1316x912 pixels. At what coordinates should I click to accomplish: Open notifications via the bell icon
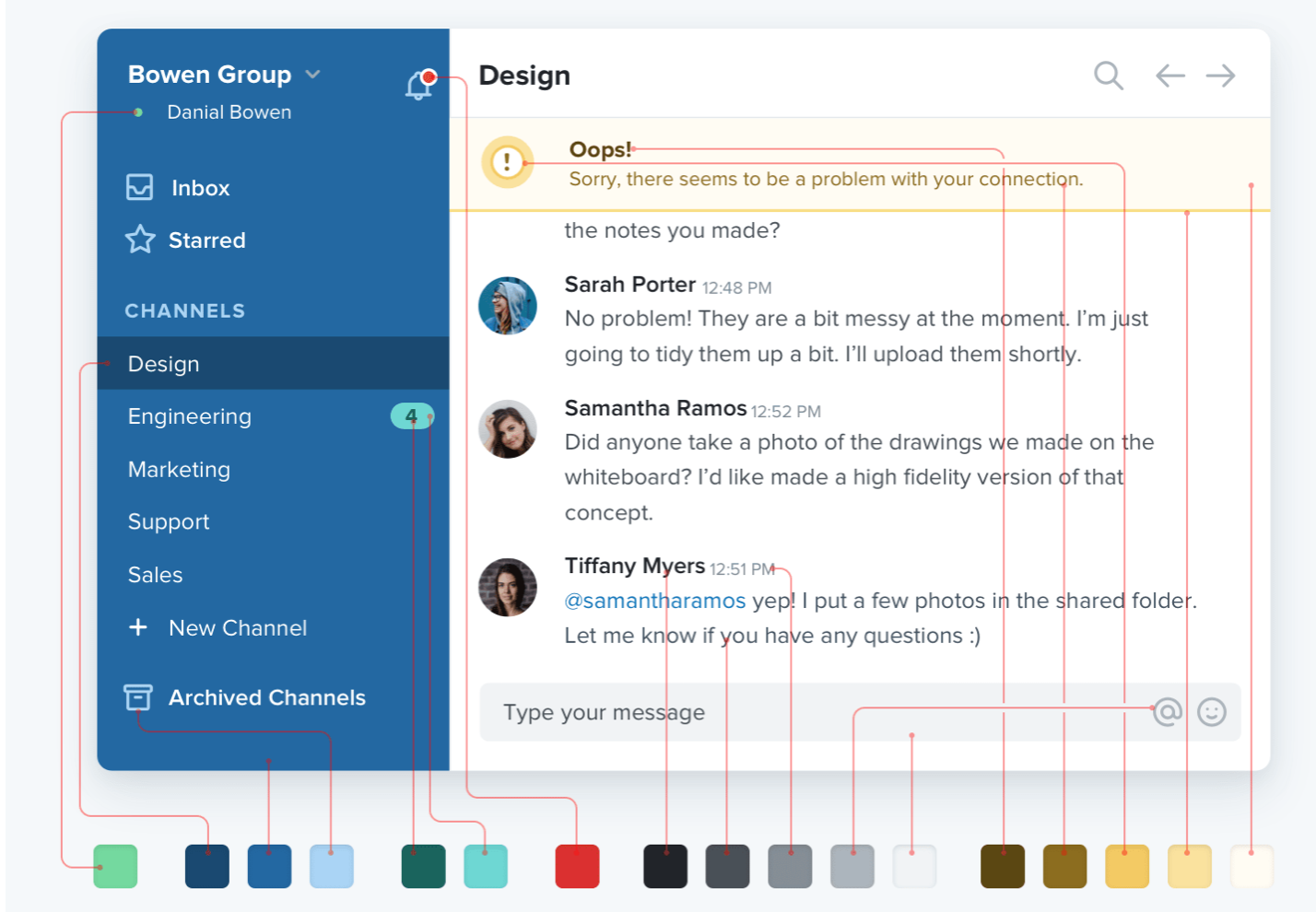coord(419,83)
